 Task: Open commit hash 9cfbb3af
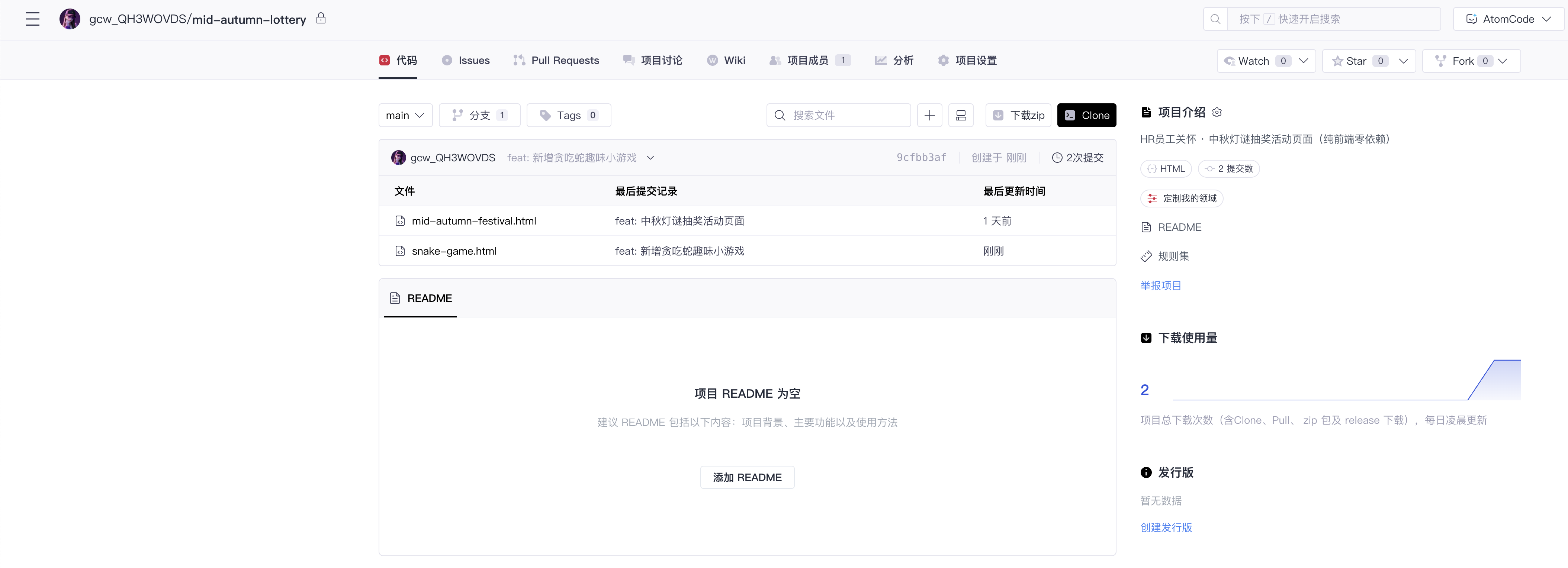(x=921, y=158)
